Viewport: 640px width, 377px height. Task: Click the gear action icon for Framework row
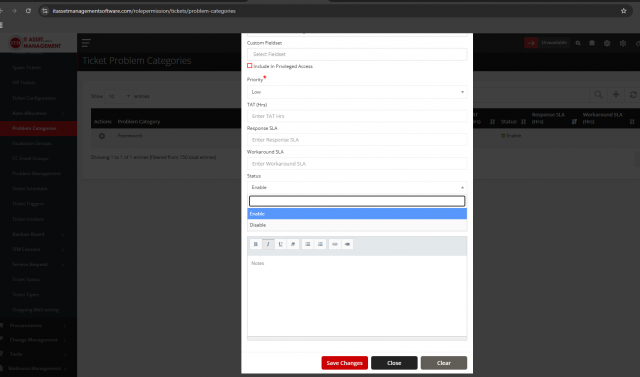coord(102,136)
